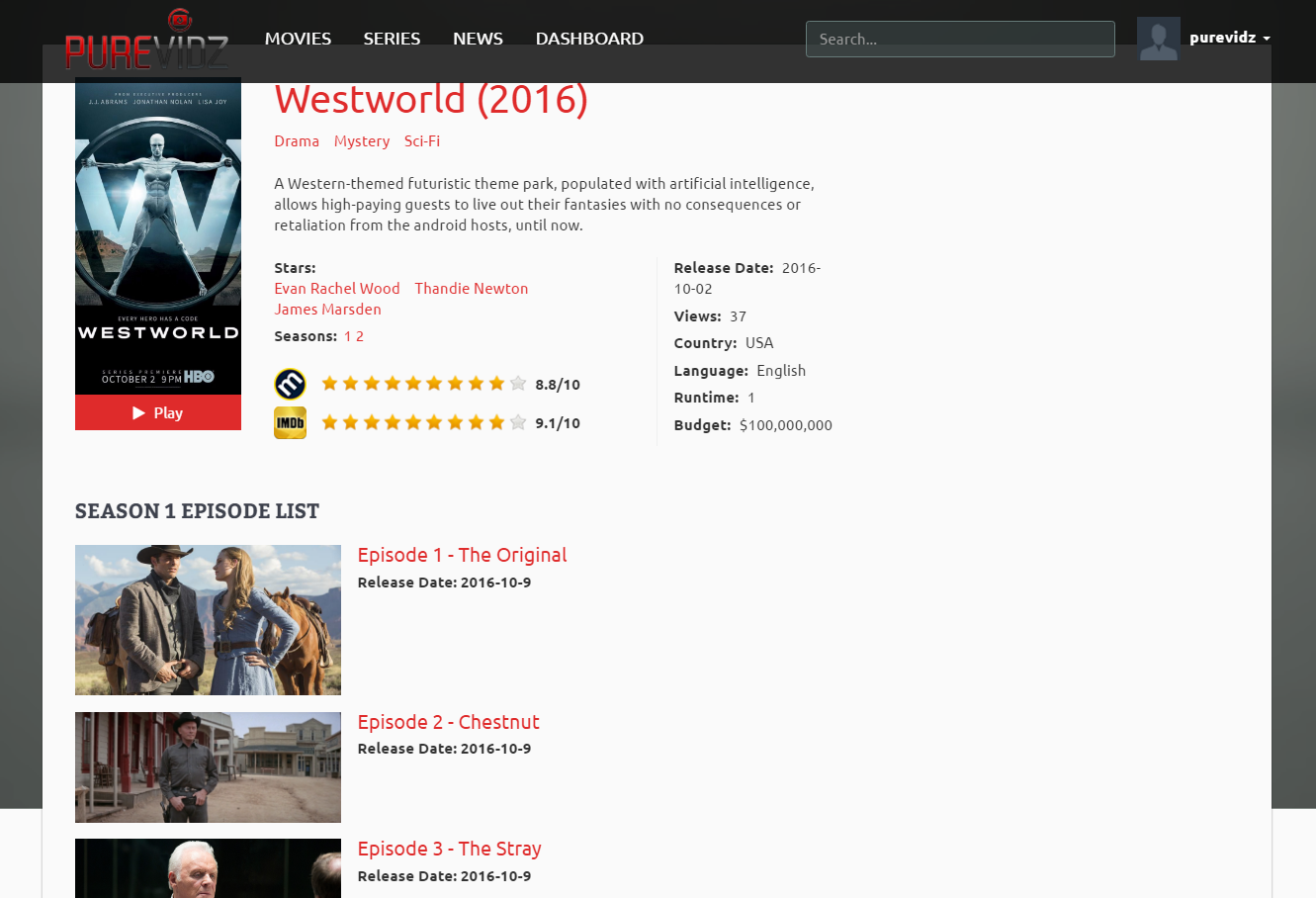Image resolution: width=1316 pixels, height=898 pixels.
Task: Expand the purevidz user dropdown
Action: click(x=1229, y=38)
